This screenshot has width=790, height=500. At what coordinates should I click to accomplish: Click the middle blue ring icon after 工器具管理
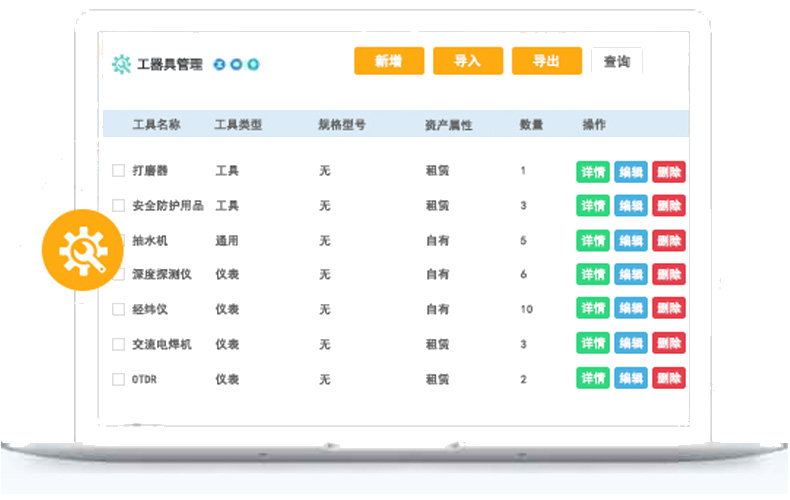236,65
